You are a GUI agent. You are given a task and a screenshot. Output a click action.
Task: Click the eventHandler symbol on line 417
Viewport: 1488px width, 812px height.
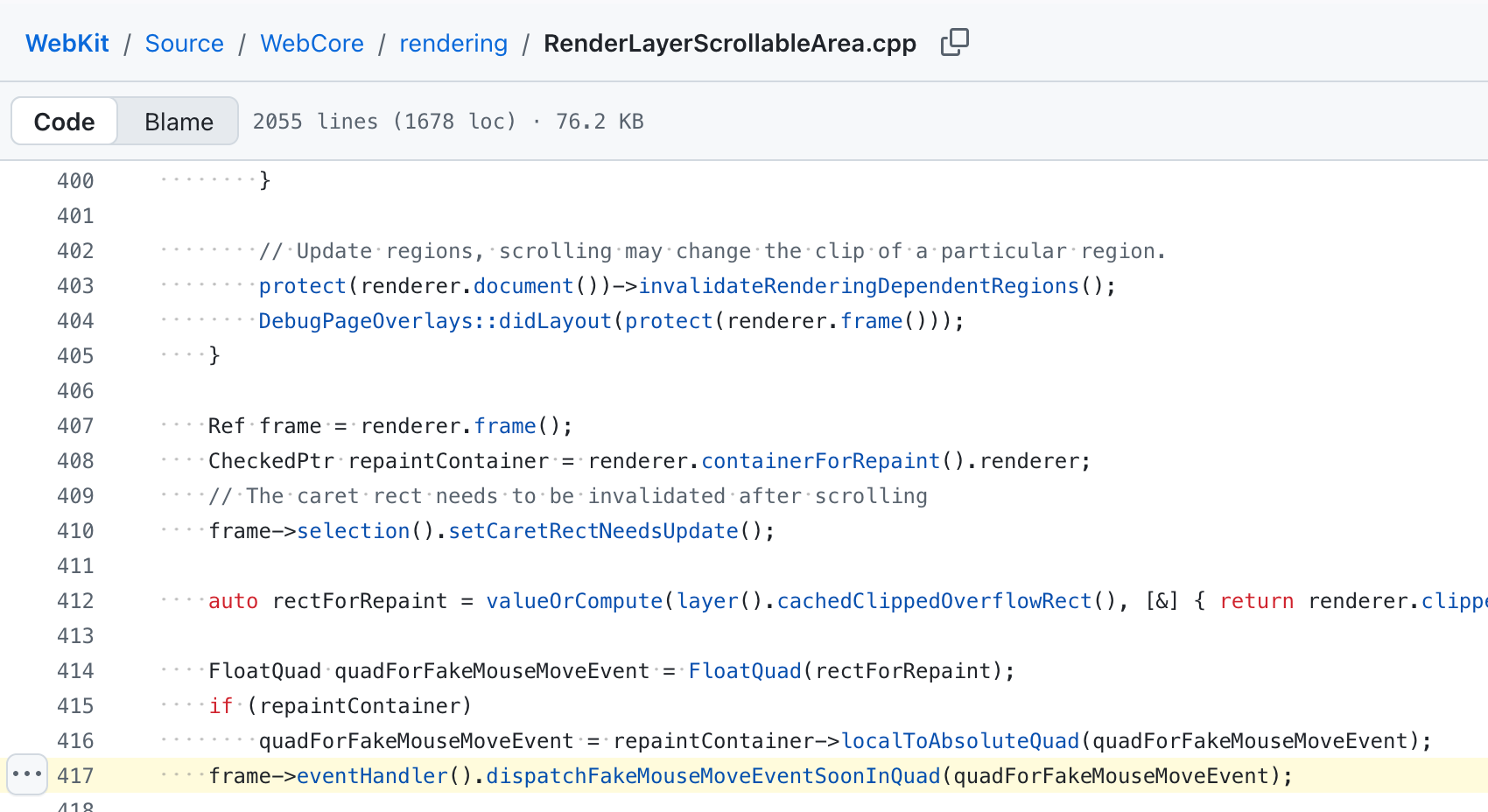[x=373, y=775]
